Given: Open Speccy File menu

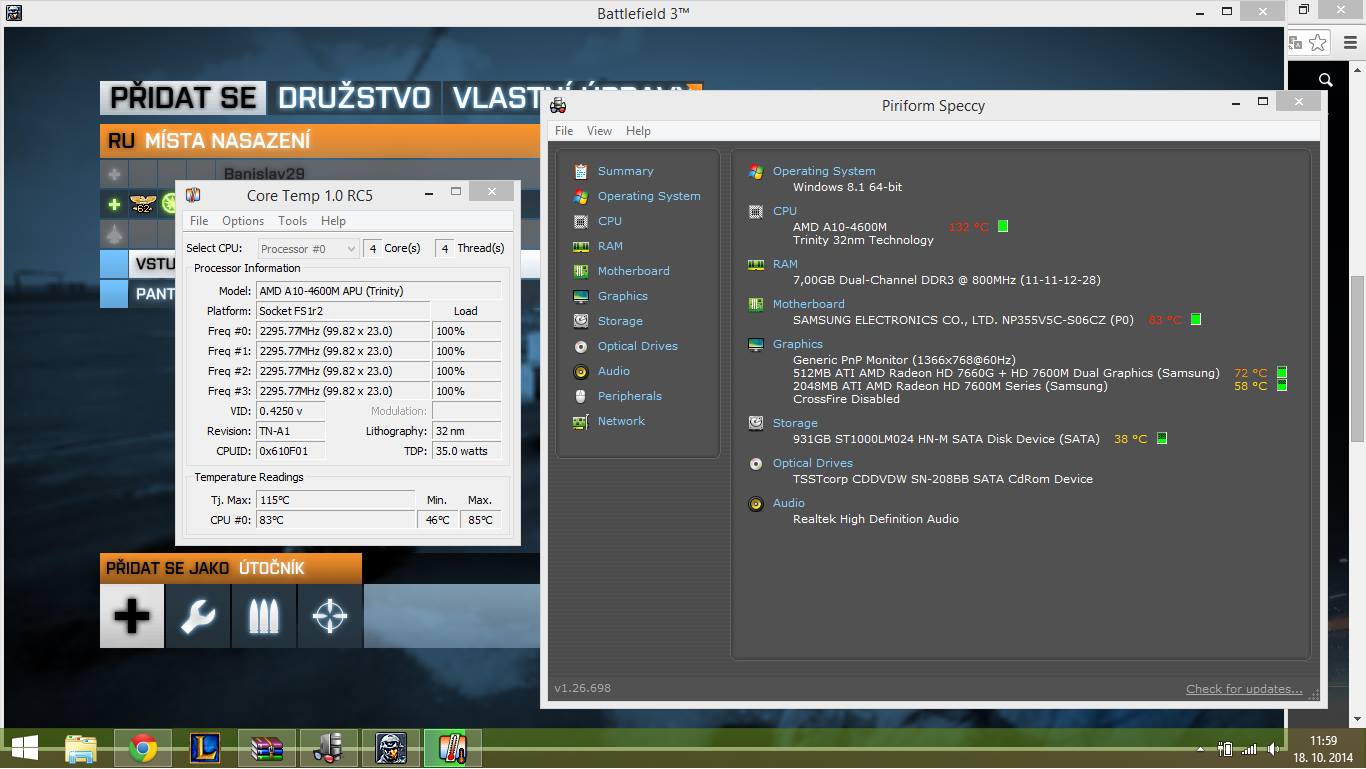Looking at the screenshot, I should pyautogui.click(x=564, y=131).
